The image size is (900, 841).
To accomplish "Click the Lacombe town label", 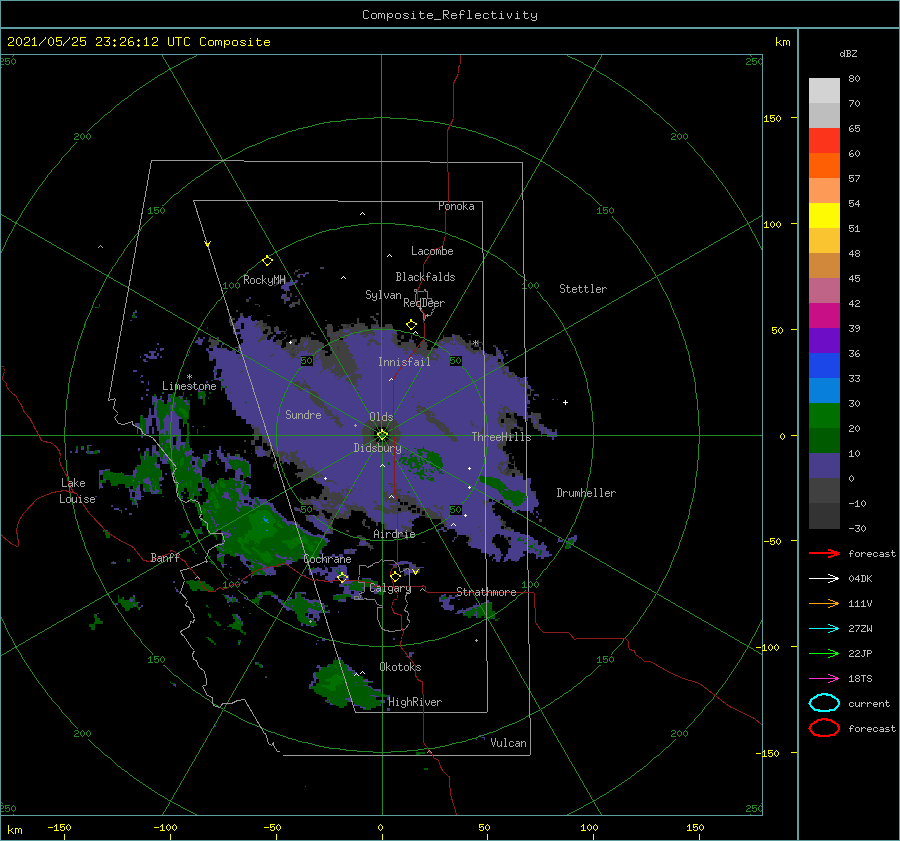I will coord(432,251).
